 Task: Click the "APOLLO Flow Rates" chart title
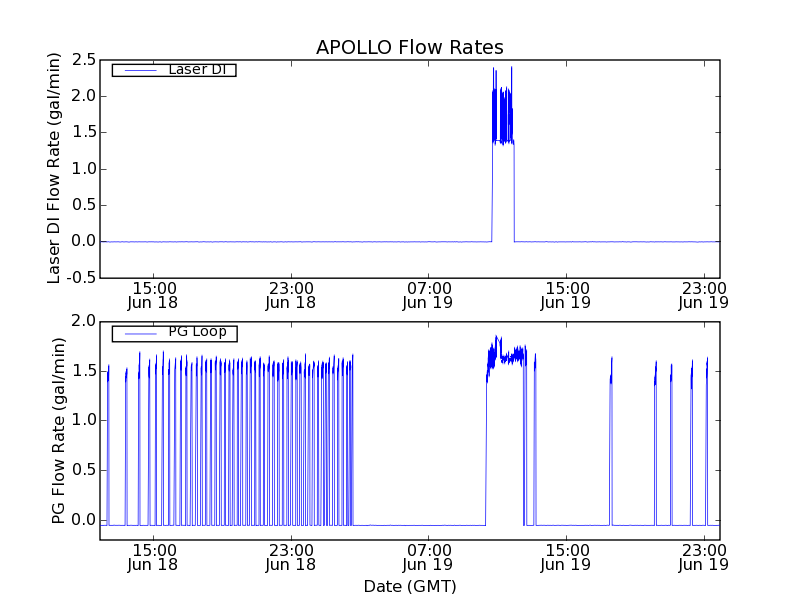pos(410,47)
